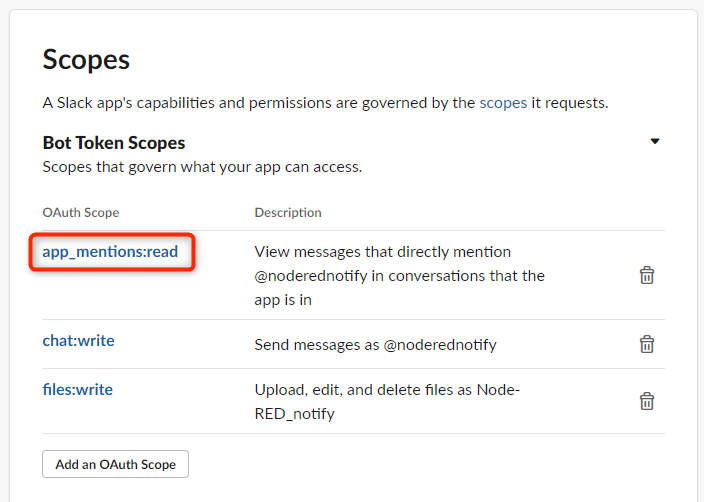Click the 'A Slack app's capabilities' intro sentence
The width and height of the screenshot is (704, 502).
coord(325,103)
